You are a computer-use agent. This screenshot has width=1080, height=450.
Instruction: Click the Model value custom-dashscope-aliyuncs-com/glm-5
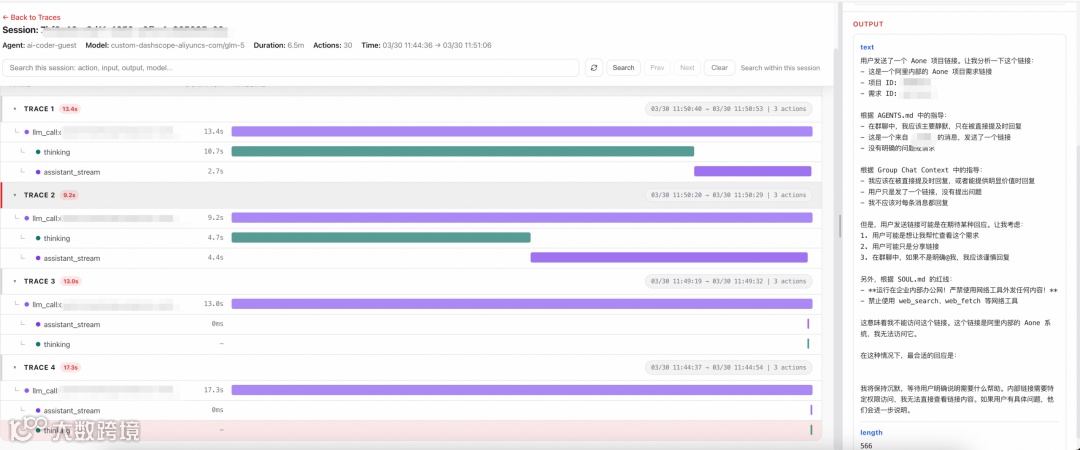click(179, 45)
